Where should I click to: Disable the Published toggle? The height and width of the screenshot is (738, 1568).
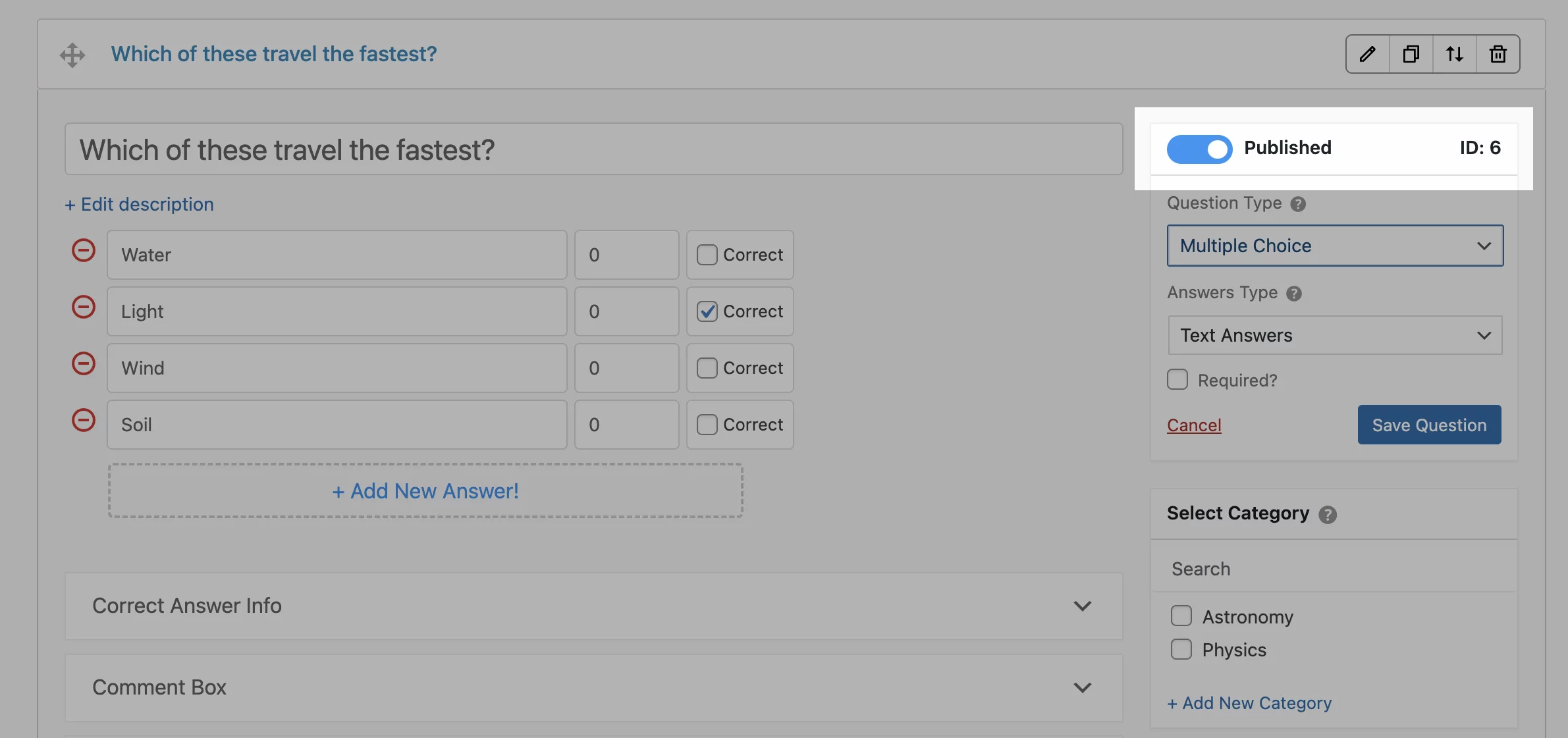(x=1199, y=149)
